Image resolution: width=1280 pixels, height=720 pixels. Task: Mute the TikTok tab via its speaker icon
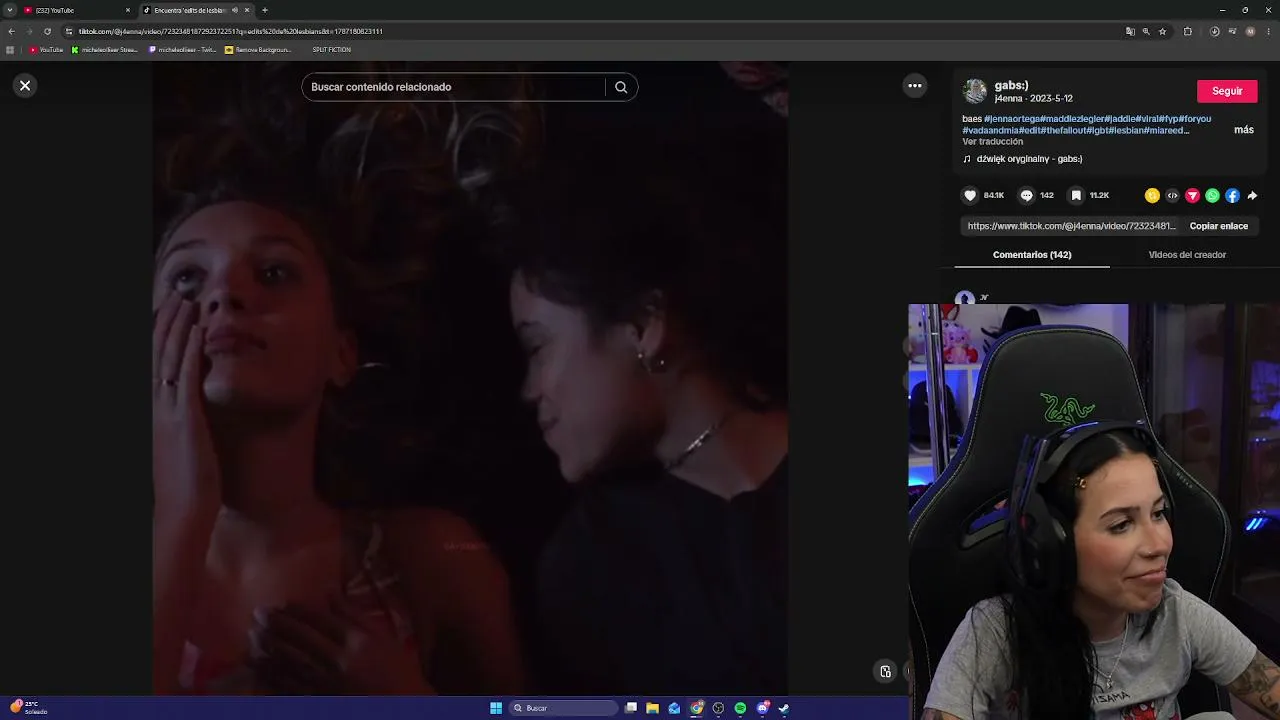tap(235, 10)
